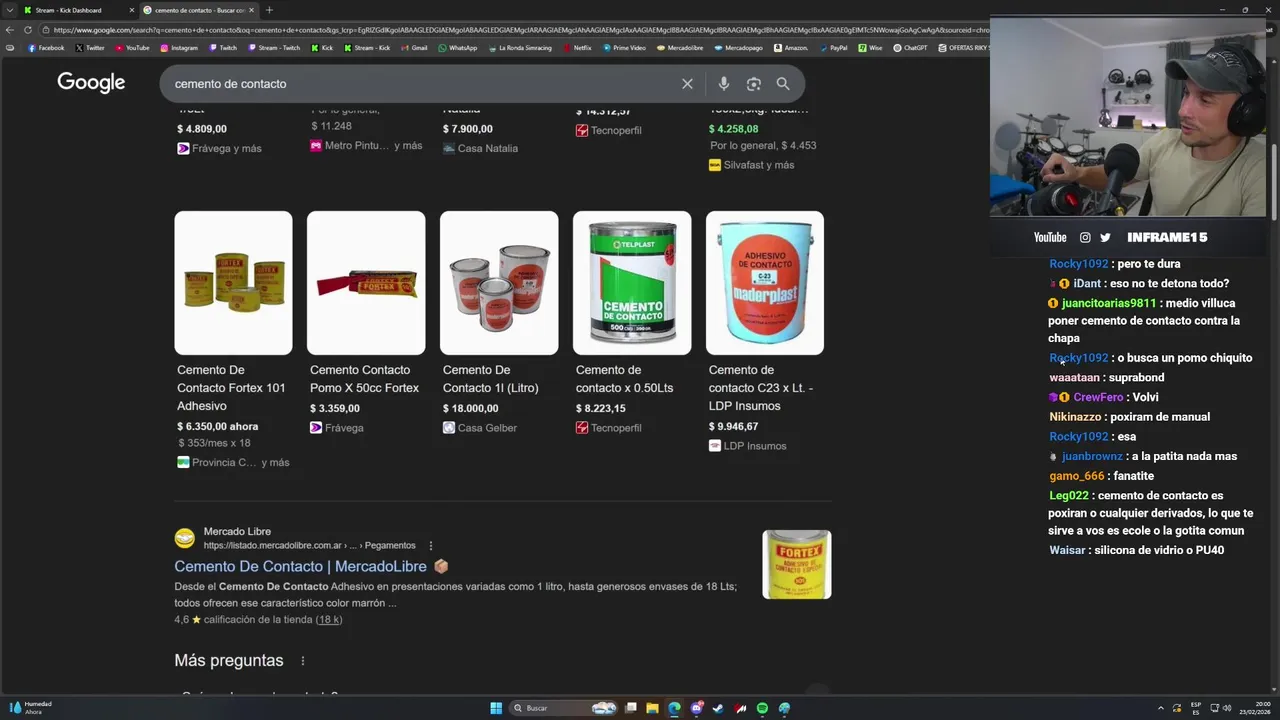Close the cemento de contacto tab
Viewport: 1280px width, 720px height.
tap(251, 10)
